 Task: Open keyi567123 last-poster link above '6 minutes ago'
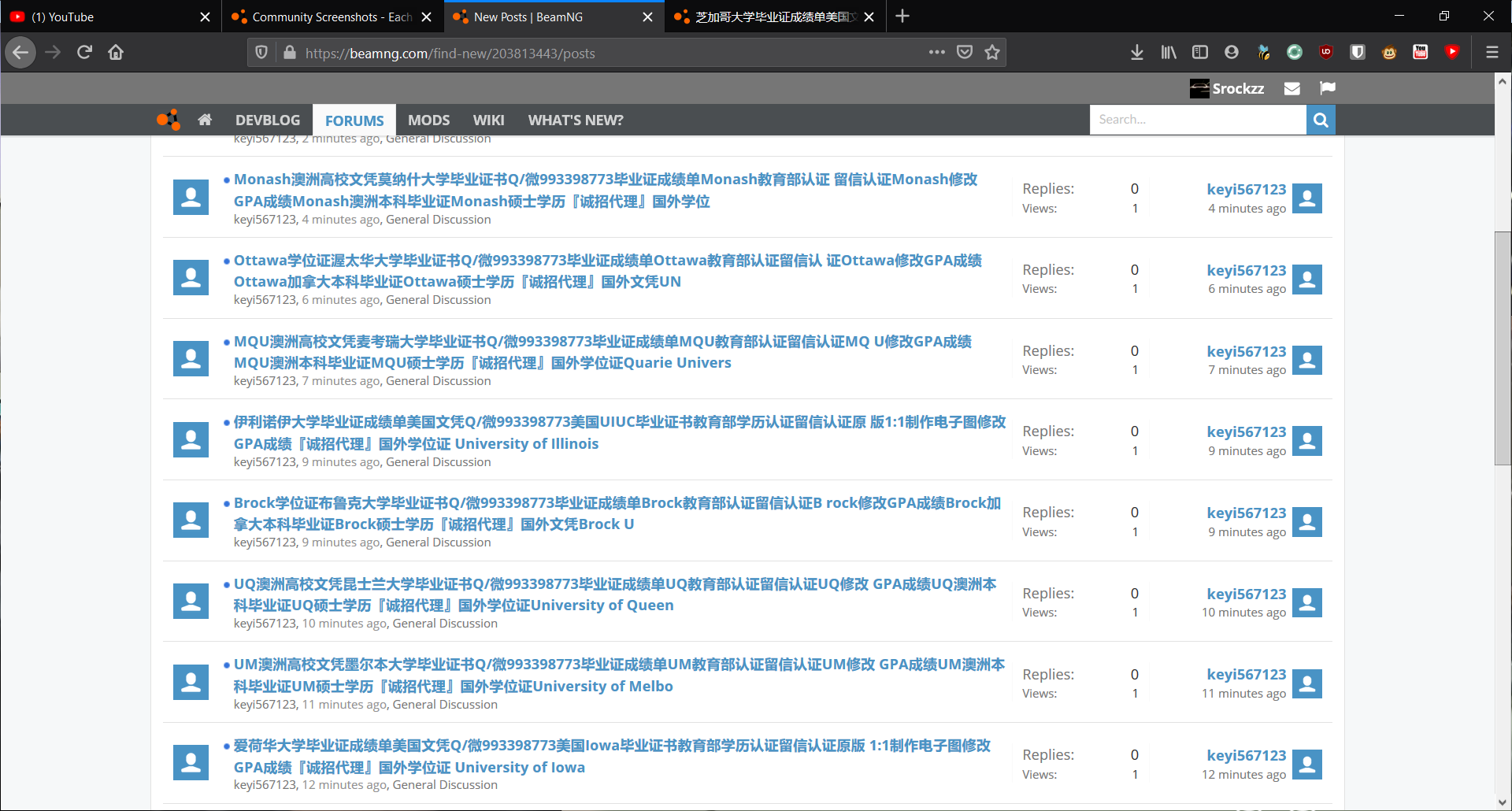(x=1247, y=270)
